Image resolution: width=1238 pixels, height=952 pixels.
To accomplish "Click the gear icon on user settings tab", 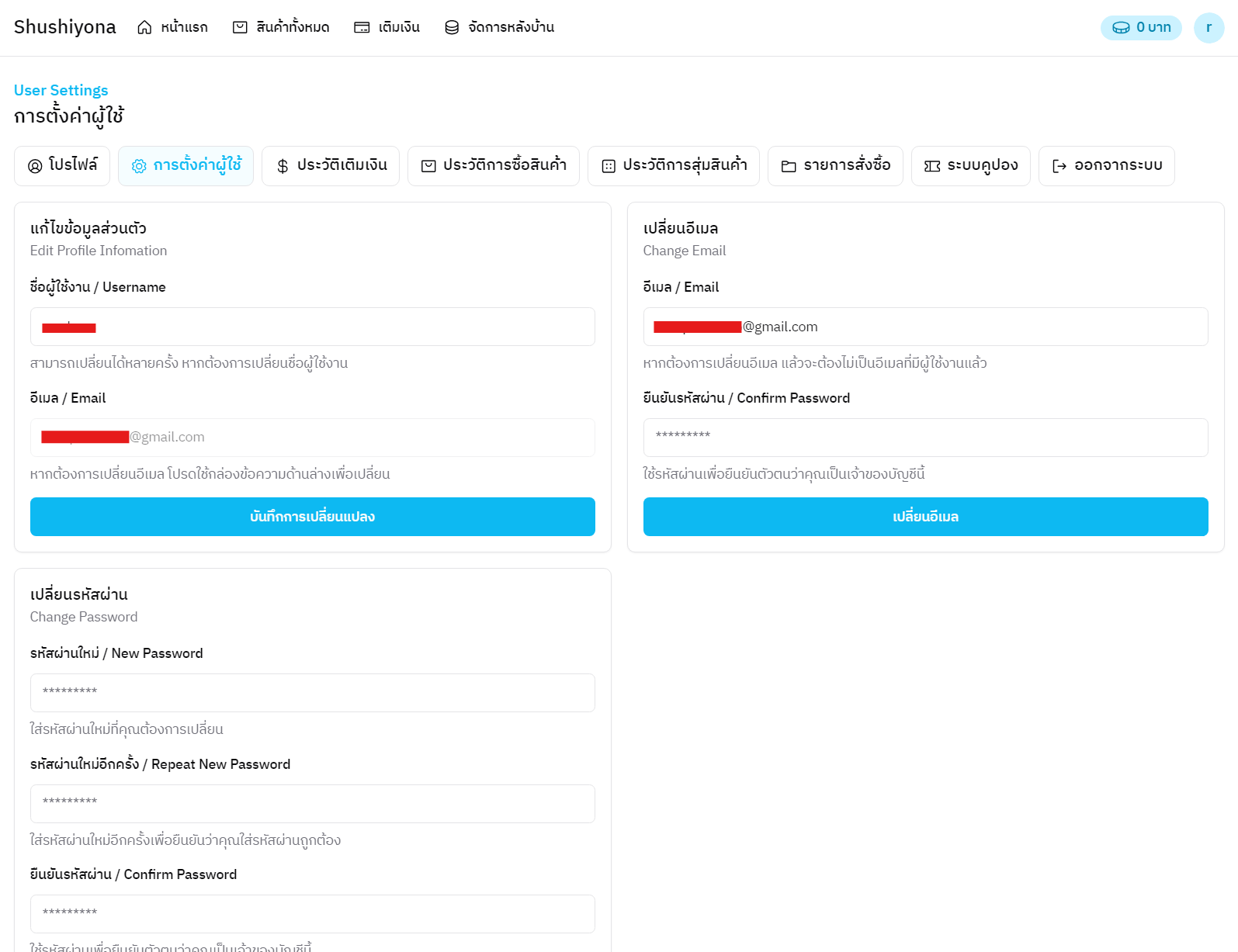I will (139, 166).
